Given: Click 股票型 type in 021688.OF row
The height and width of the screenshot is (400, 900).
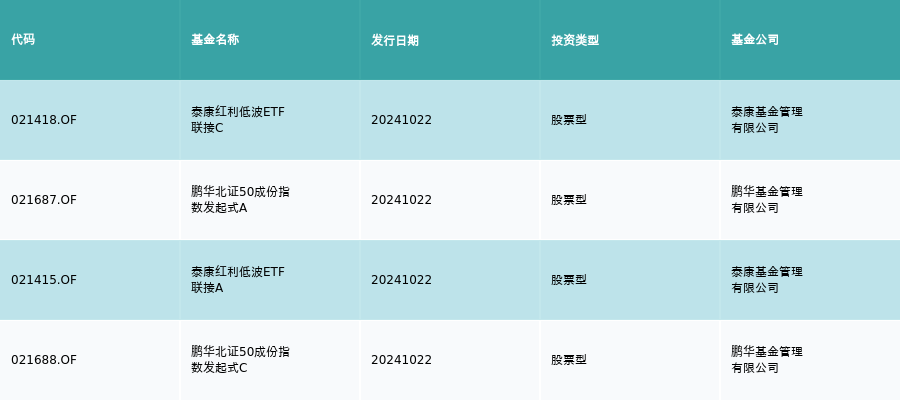Looking at the screenshot, I should point(569,360).
